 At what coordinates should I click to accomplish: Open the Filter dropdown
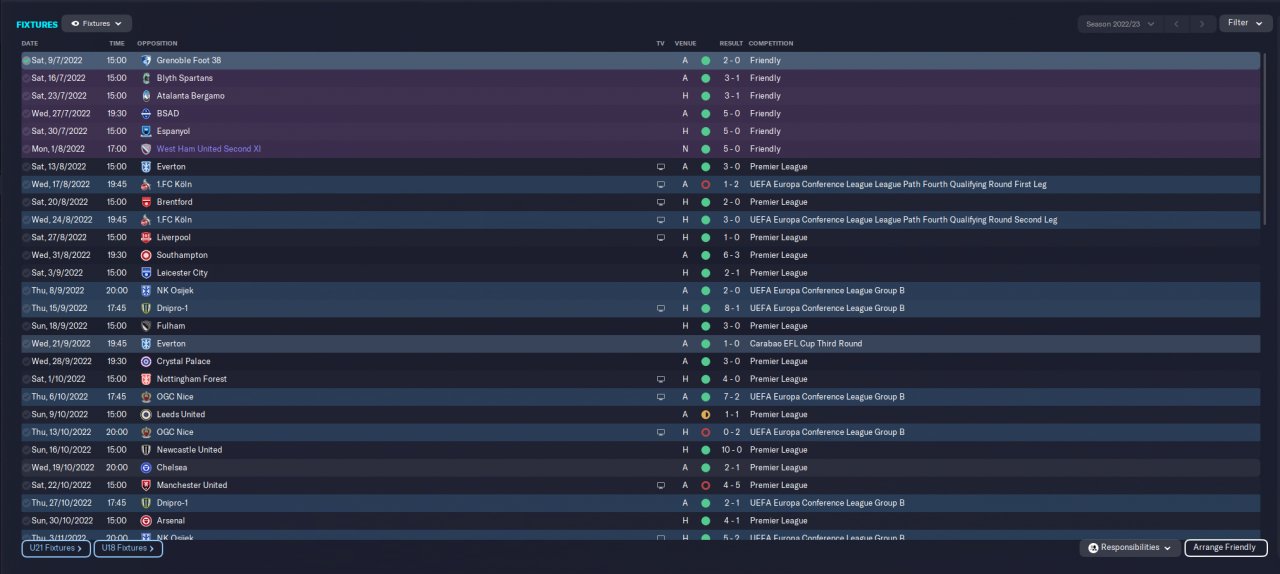(1244, 23)
